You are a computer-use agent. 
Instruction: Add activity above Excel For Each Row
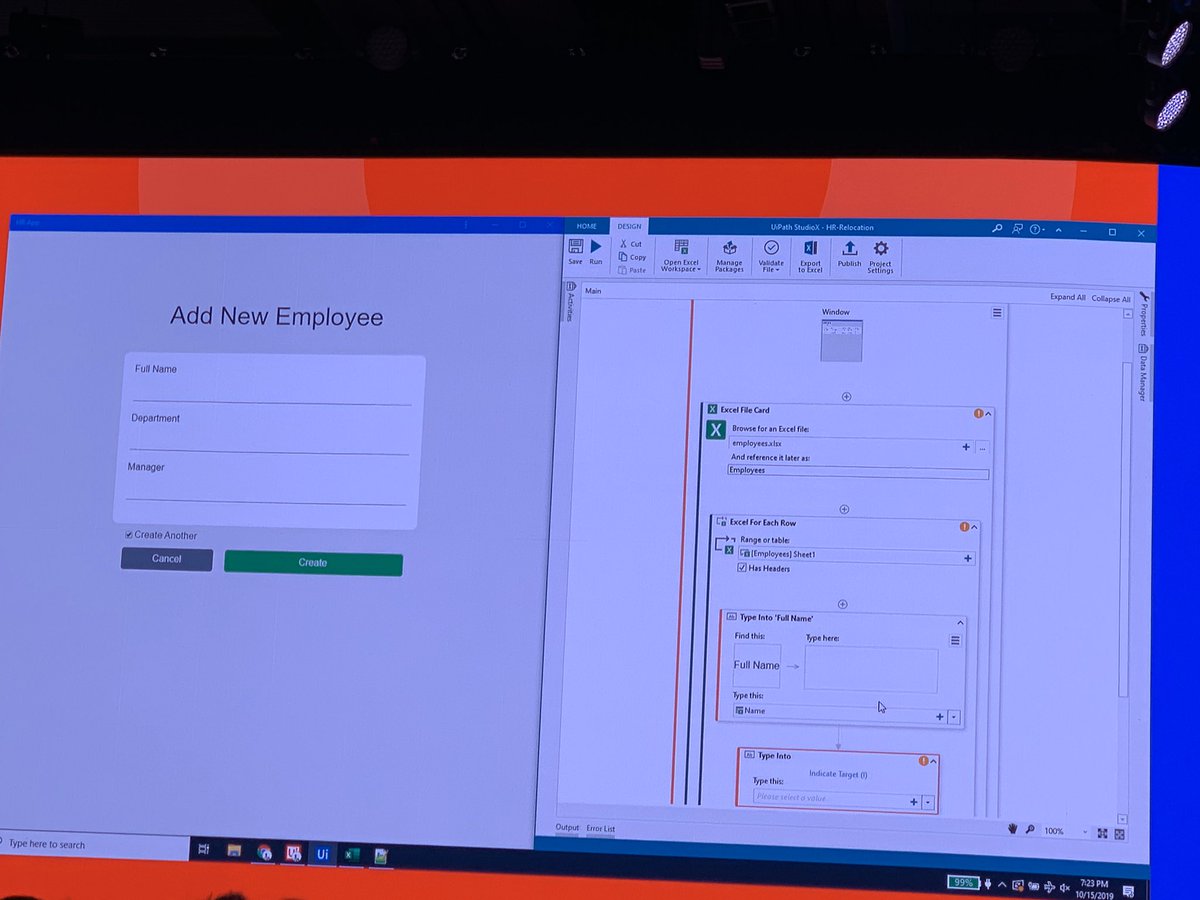coord(844,509)
